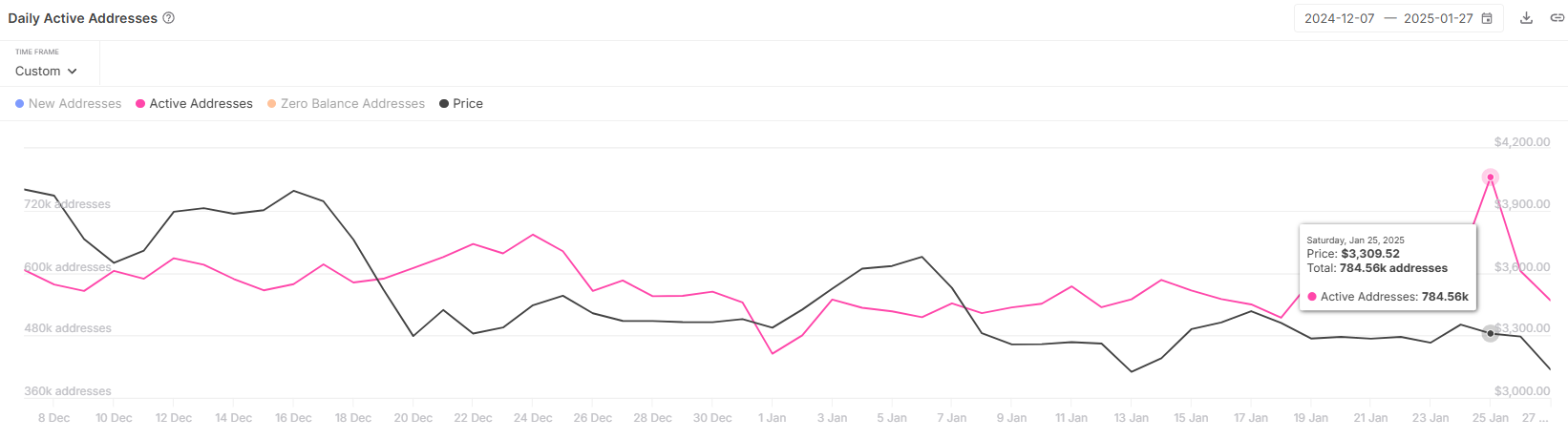Toggle the Active Addresses series
This screenshot has height=439, width=1568.
click(x=195, y=104)
